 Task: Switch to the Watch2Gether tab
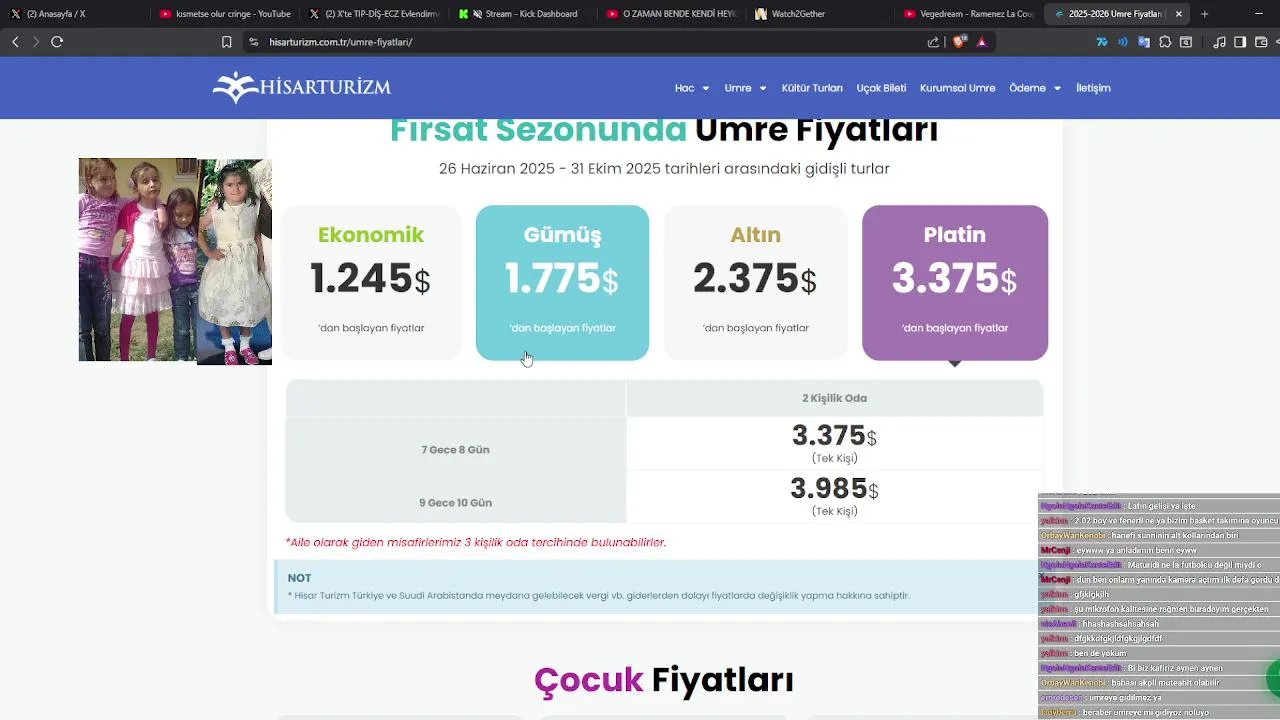[820, 14]
